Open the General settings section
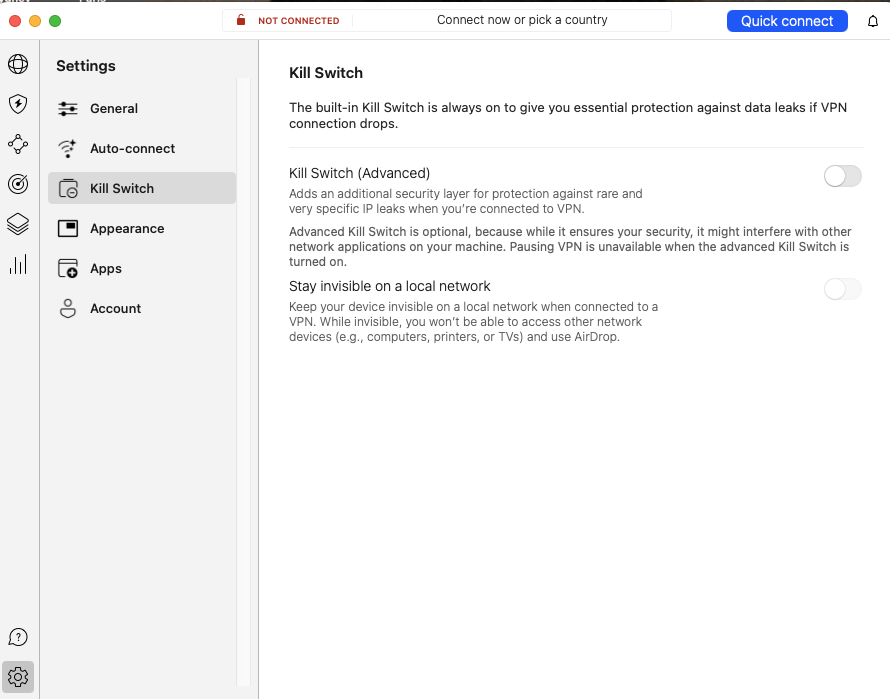The image size is (890, 699). pyautogui.click(x=114, y=109)
